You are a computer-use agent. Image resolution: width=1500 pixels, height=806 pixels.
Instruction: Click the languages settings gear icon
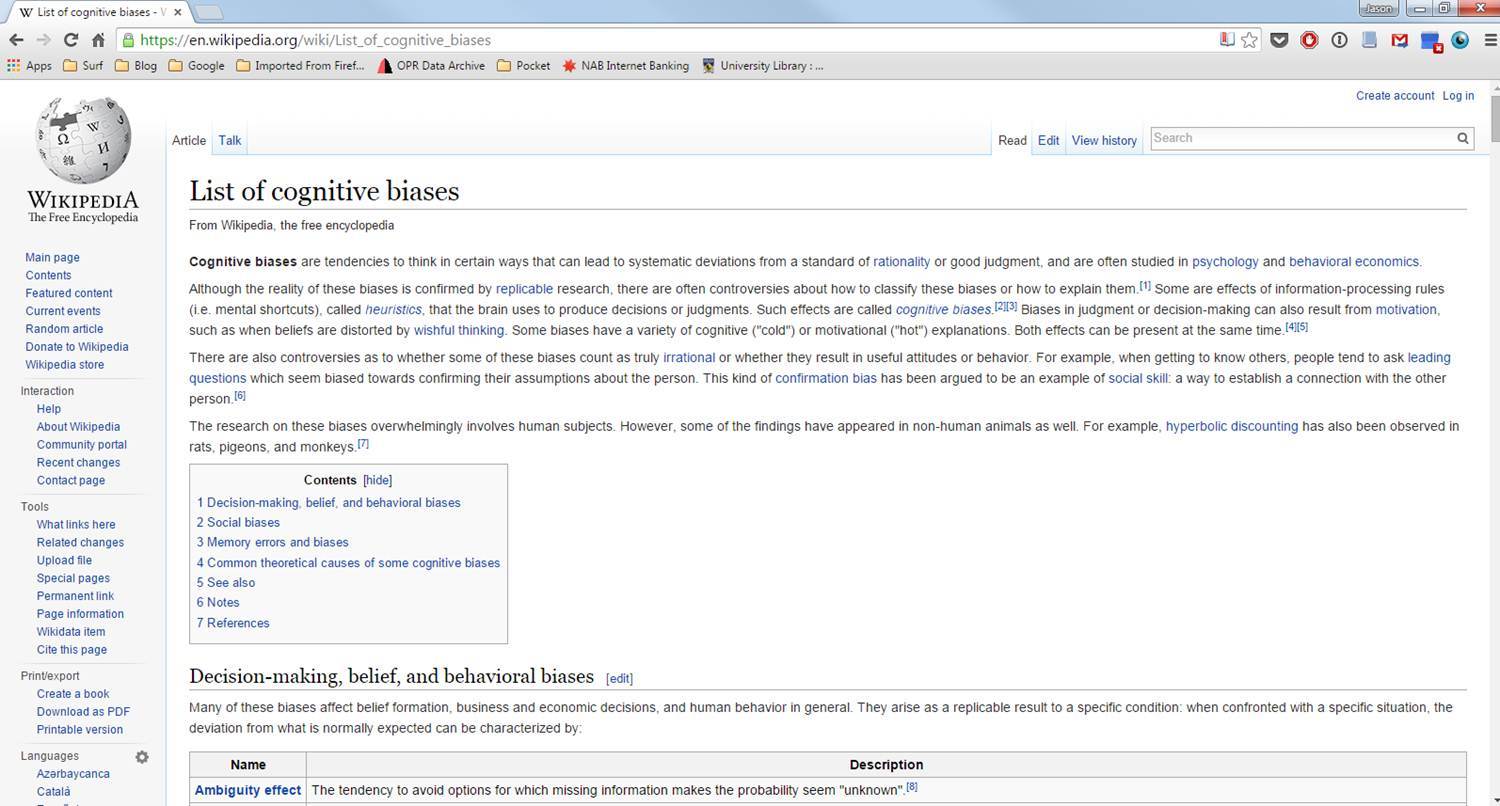pyautogui.click(x=142, y=757)
